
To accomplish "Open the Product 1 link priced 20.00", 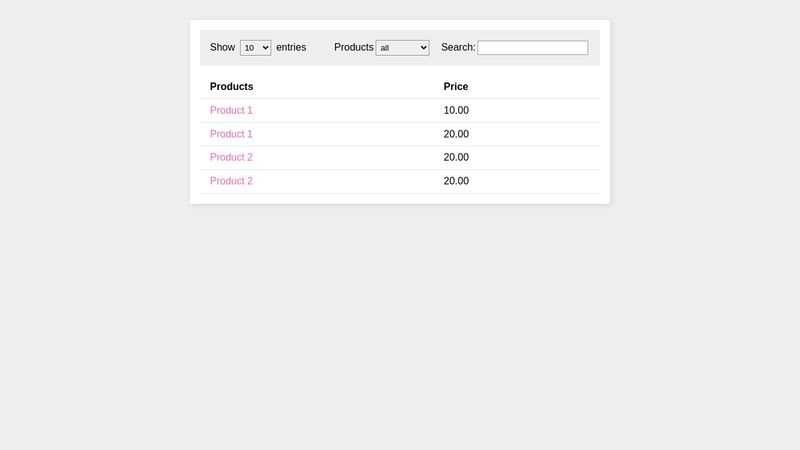I will point(231,134).
